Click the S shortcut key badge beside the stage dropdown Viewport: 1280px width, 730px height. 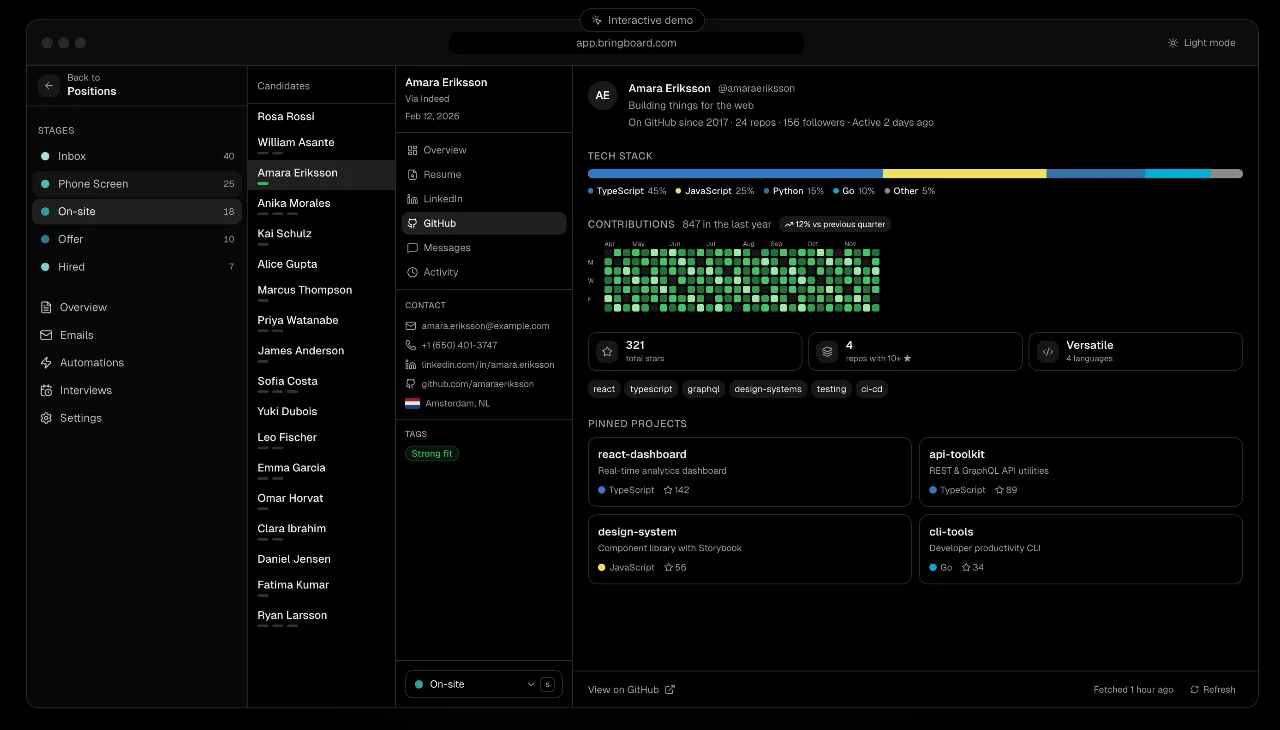pyautogui.click(x=547, y=684)
